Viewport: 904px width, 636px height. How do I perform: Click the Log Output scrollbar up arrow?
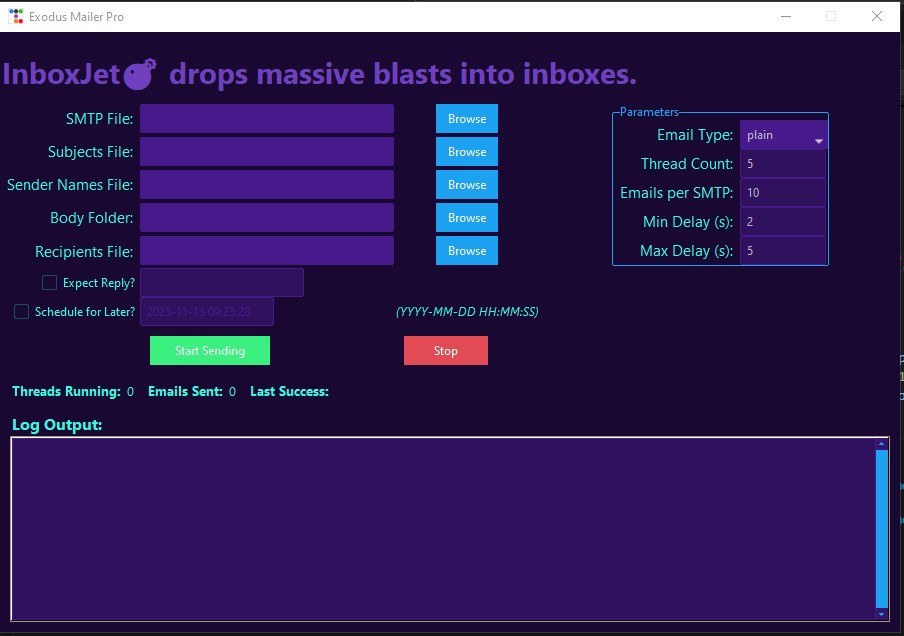pyautogui.click(x=881, y=441)
